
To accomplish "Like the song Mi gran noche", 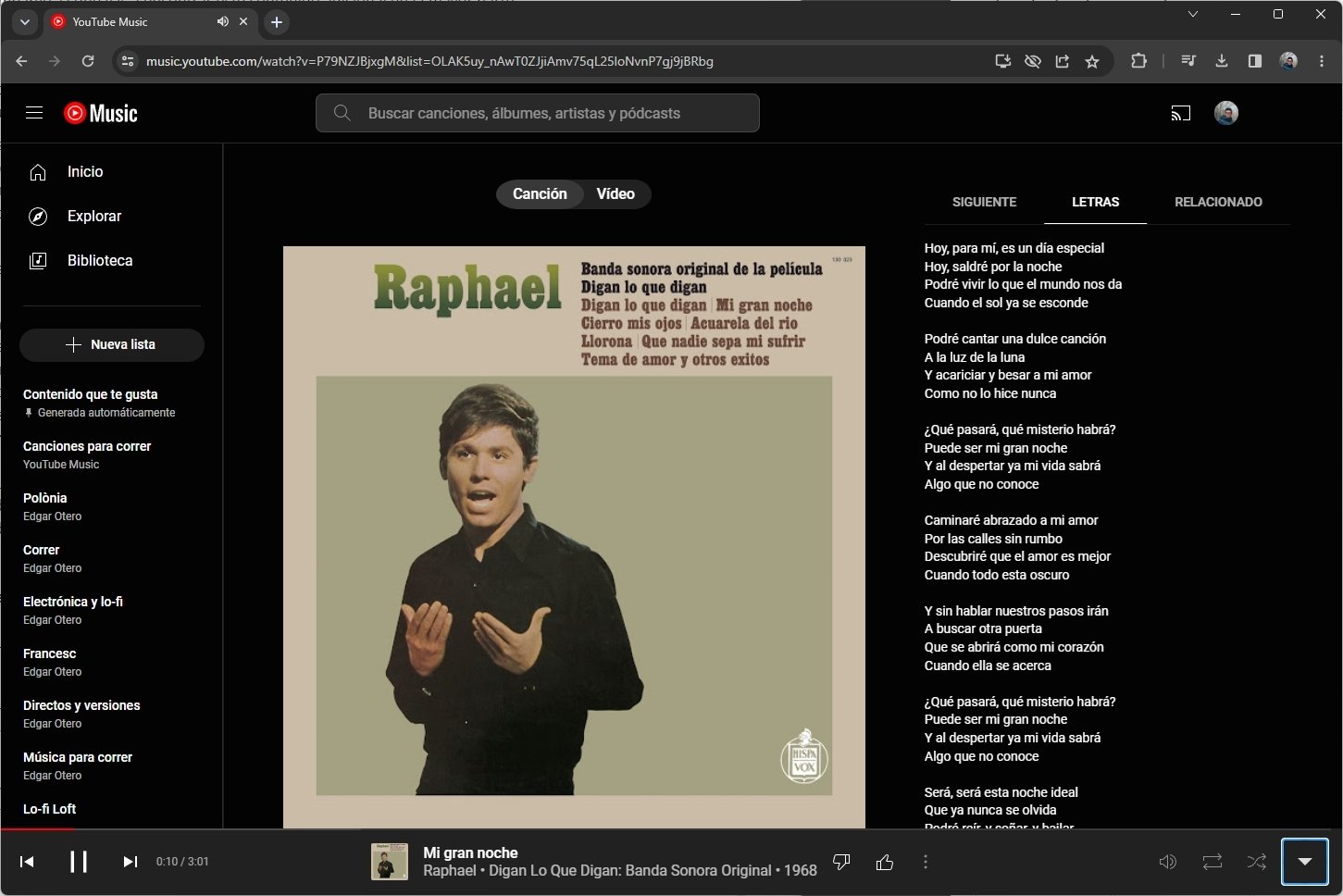I will click(885, 862).
